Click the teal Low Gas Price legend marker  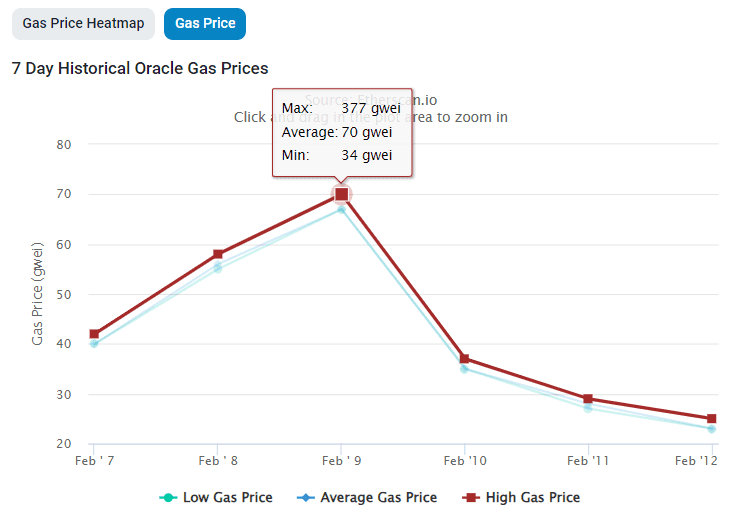[168, 497]
